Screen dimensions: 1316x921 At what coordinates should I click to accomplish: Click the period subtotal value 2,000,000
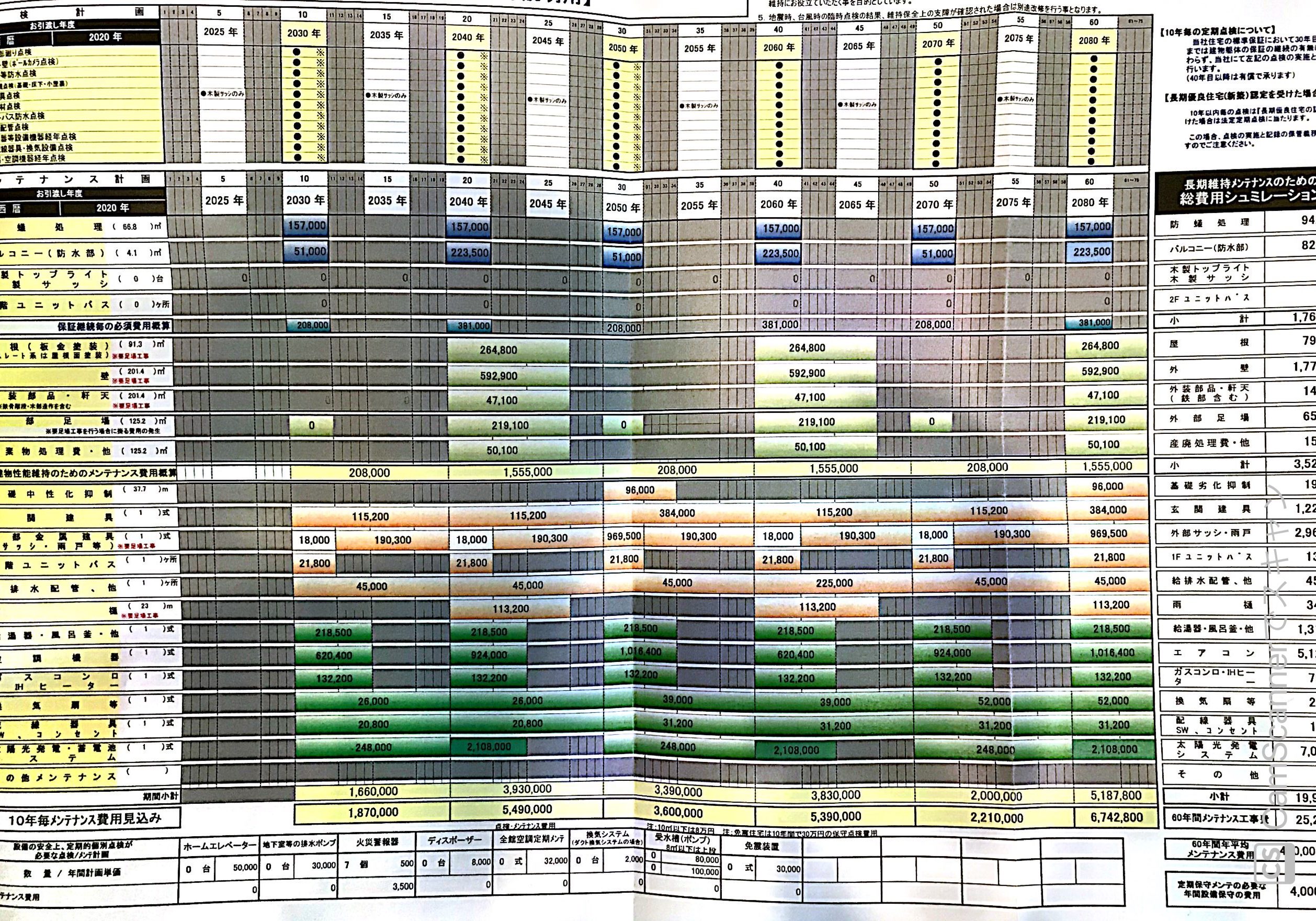point(996,796)
